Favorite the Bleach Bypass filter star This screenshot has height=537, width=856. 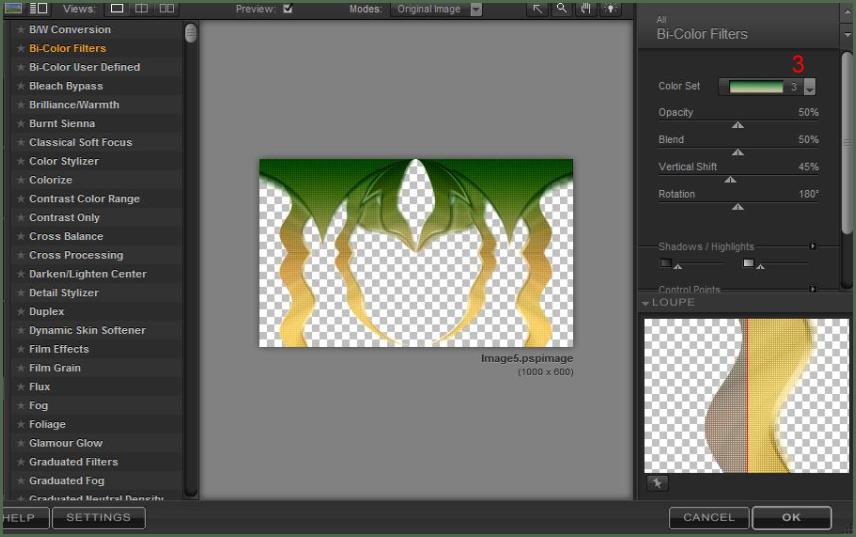pos(20,86)
